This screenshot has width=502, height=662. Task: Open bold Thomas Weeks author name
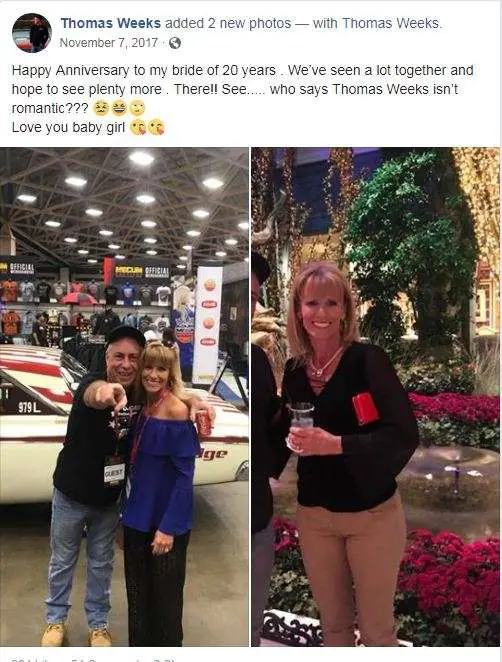[111, 23]
